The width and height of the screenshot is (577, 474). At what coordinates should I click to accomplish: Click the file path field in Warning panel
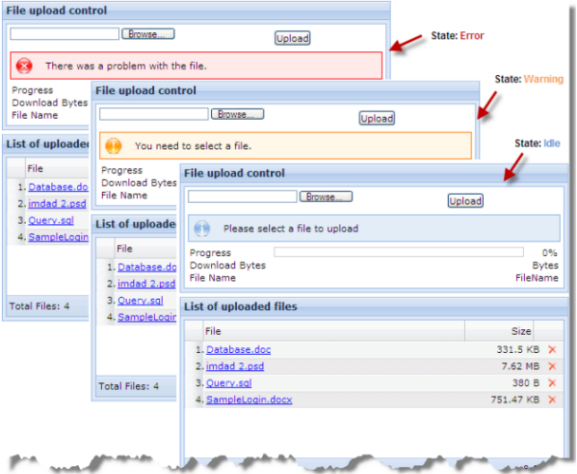(x=154, y=114)
